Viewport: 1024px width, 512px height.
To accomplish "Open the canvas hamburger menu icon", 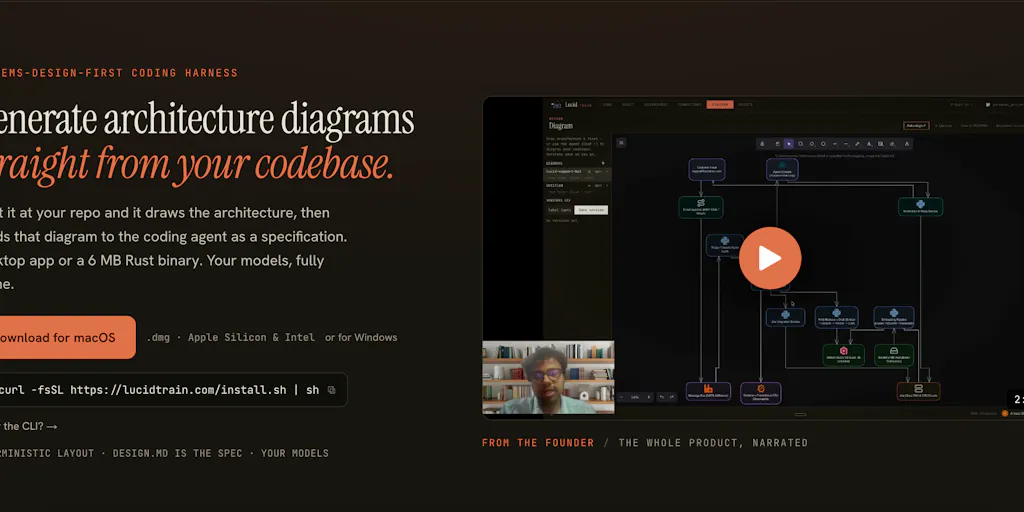I will pyautogui.click(x=621, y=142).
